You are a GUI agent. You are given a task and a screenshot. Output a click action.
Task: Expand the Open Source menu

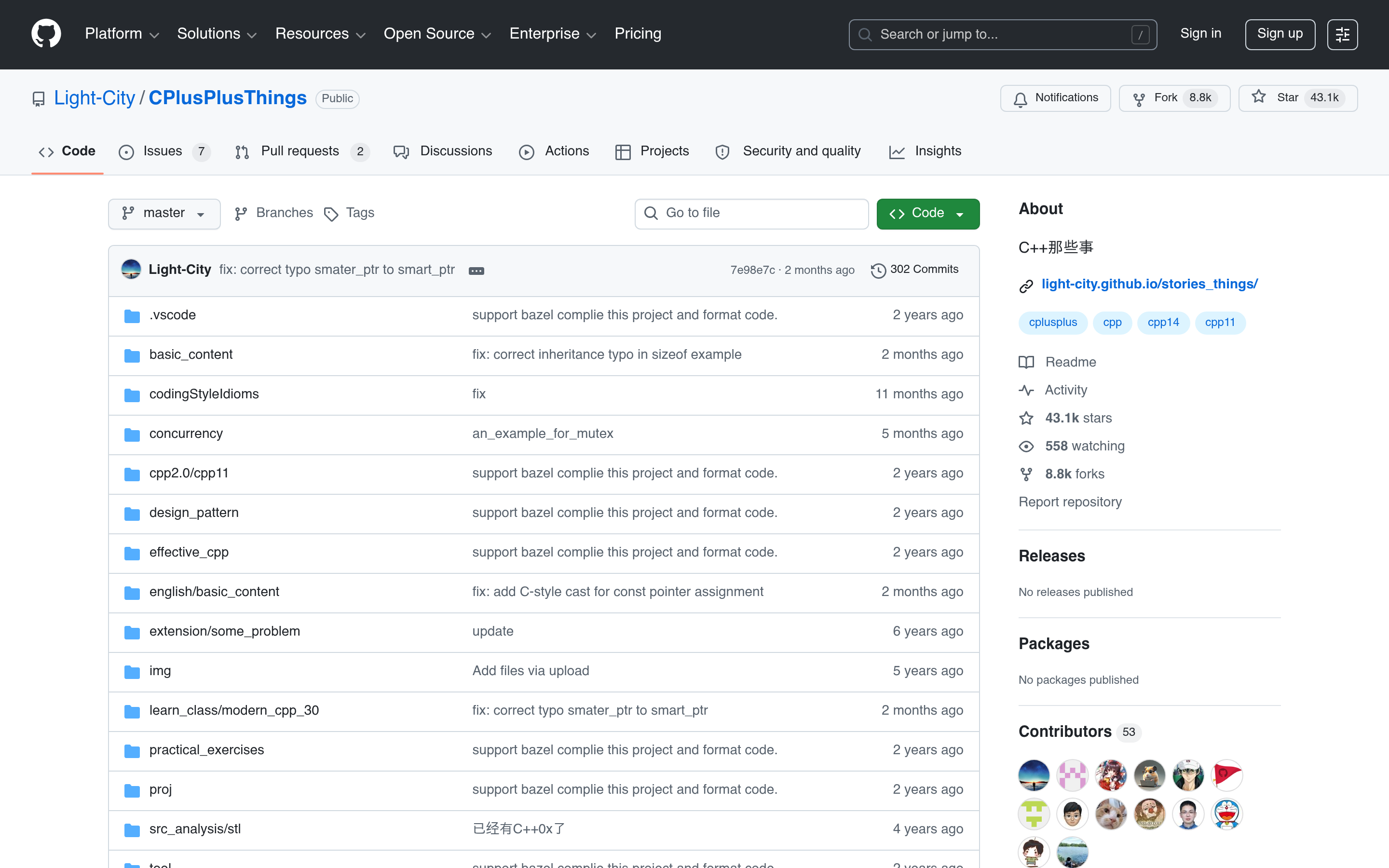(437, 34)
